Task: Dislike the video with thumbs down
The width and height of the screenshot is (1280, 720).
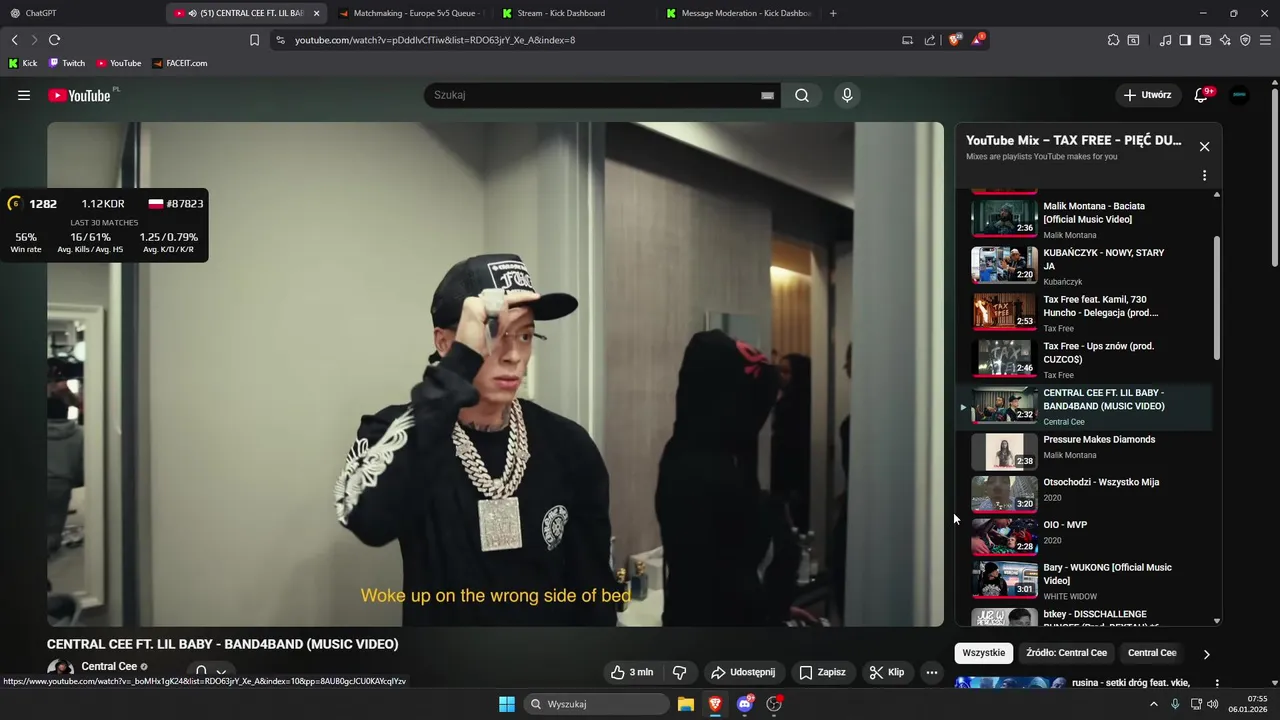Action: 679,672
